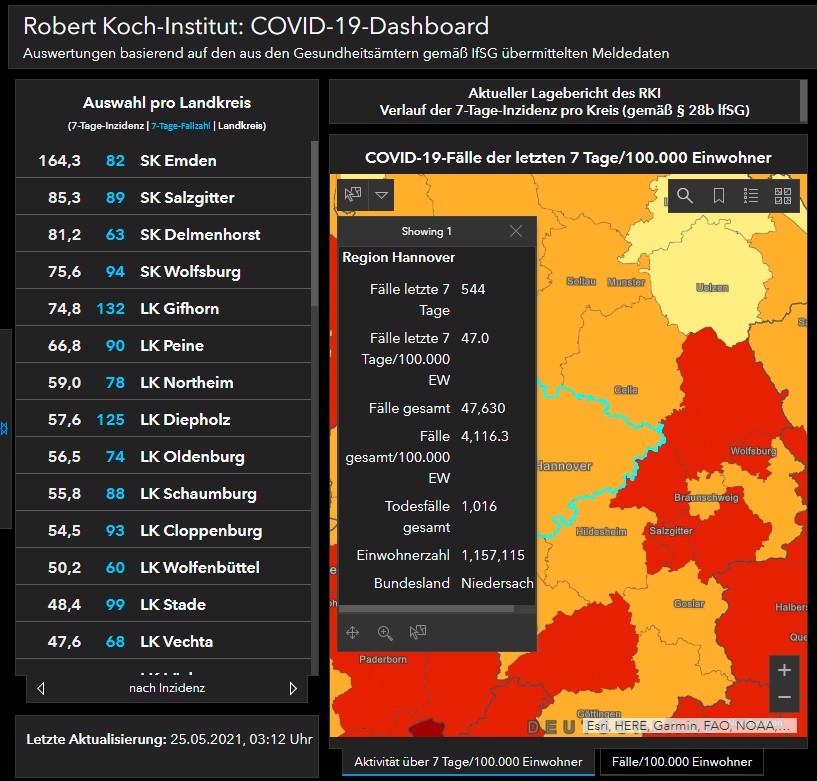
Task: Zoom out on the map
Action: 784,698
